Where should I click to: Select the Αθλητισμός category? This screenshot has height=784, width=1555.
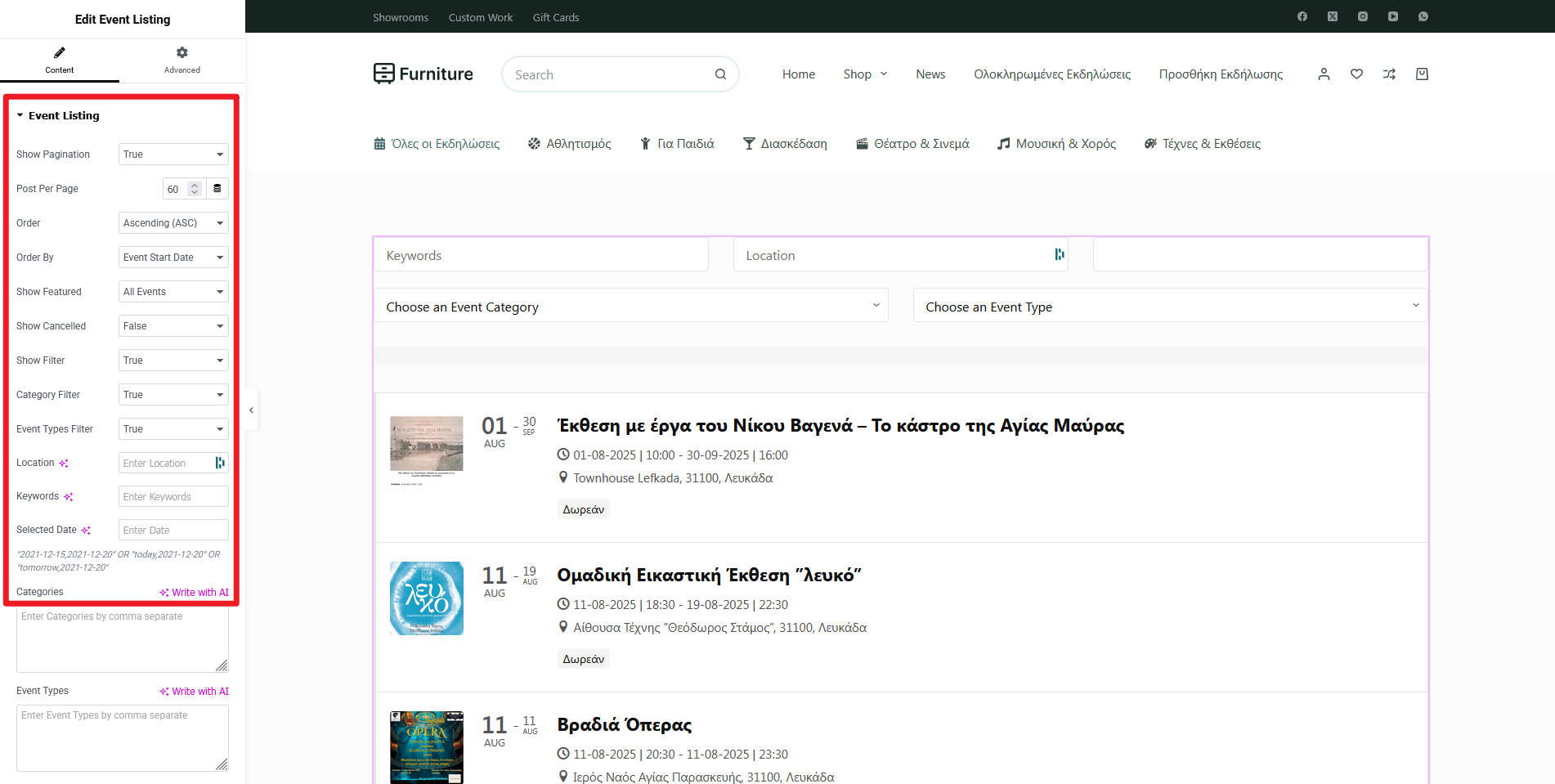[569, 144]
